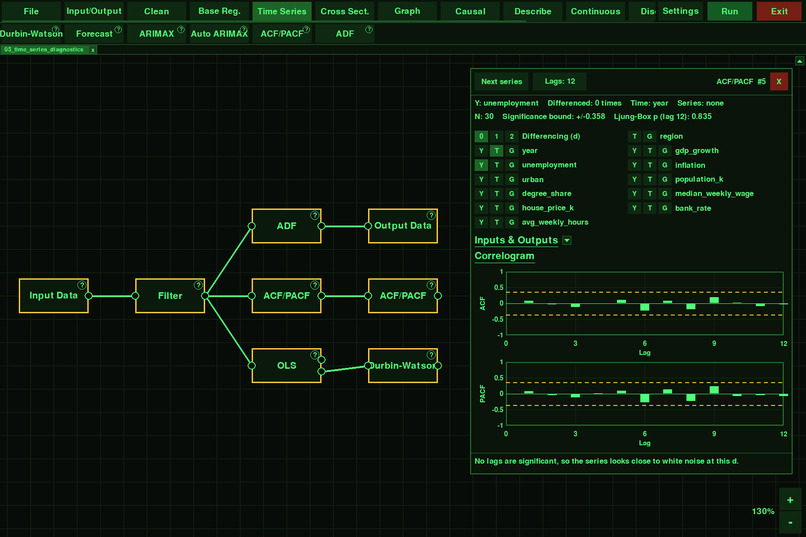Switch to the Describe tab
The image size is (806, 537).
point(533,11)
